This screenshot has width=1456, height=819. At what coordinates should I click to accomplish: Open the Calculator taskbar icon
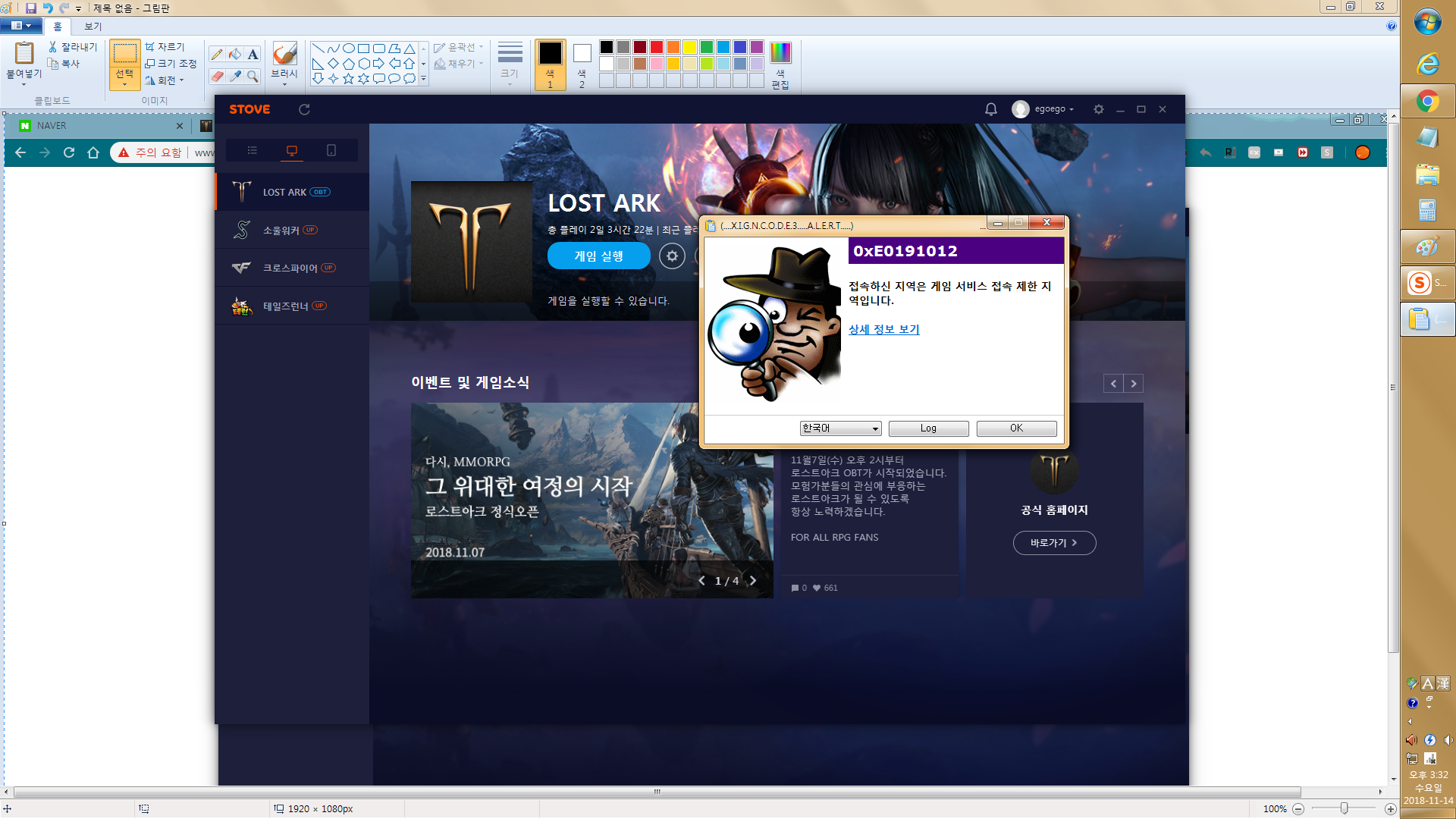1427,210
